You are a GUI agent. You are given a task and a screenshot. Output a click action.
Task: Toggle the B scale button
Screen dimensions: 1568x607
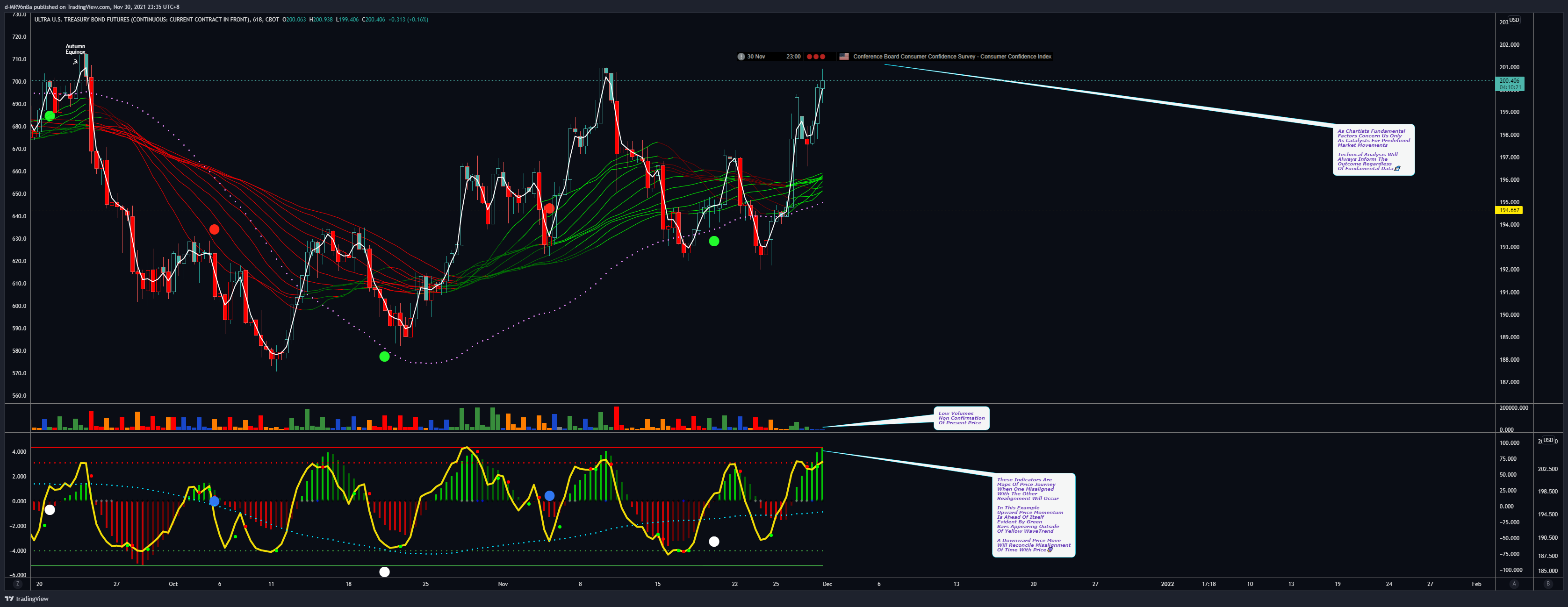[x=1548, y=584]
